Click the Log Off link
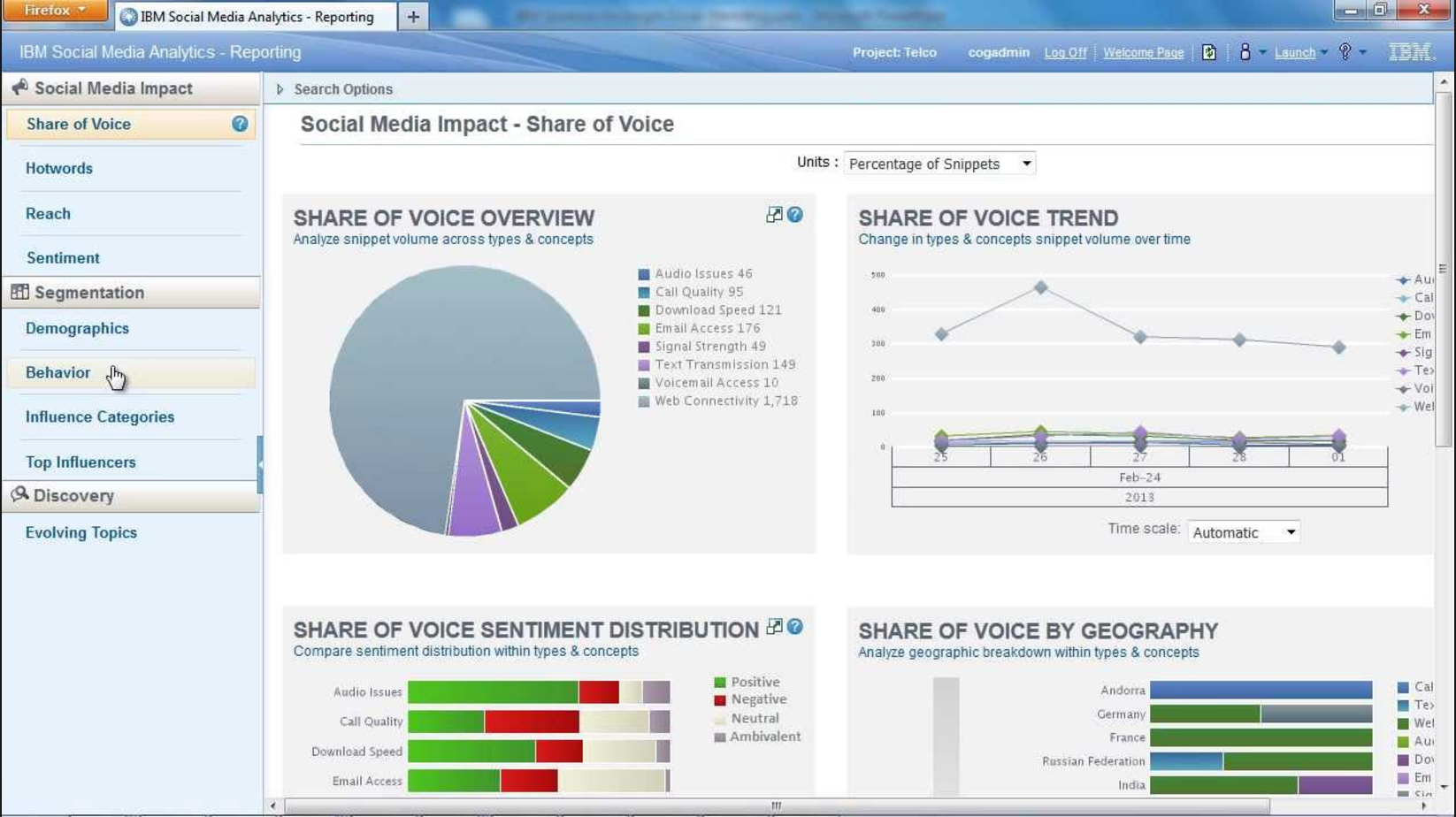The height and width of the screenshot is (817, 1456). [1065, 52]
